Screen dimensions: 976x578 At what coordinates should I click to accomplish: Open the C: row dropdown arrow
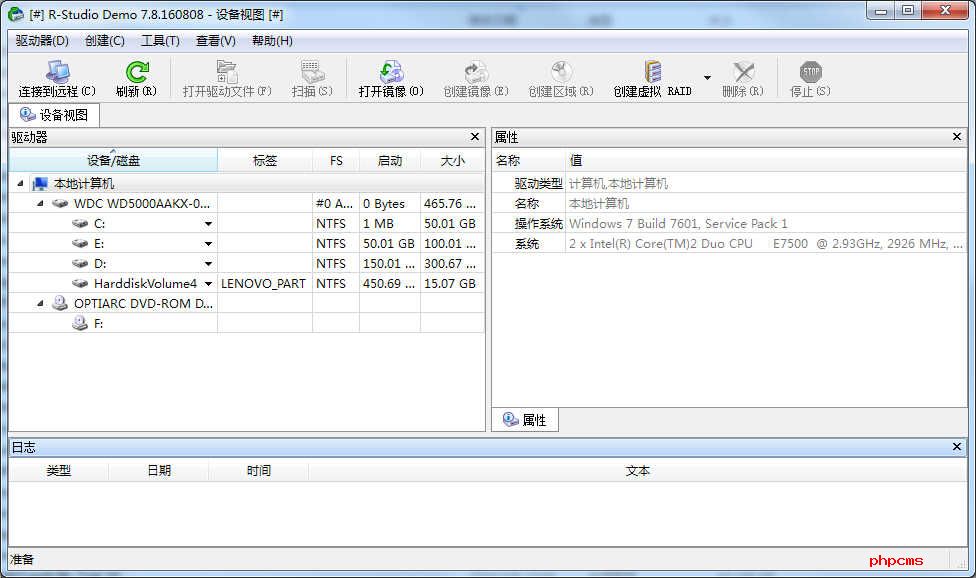pyautogui.click(x=209, y=224)
